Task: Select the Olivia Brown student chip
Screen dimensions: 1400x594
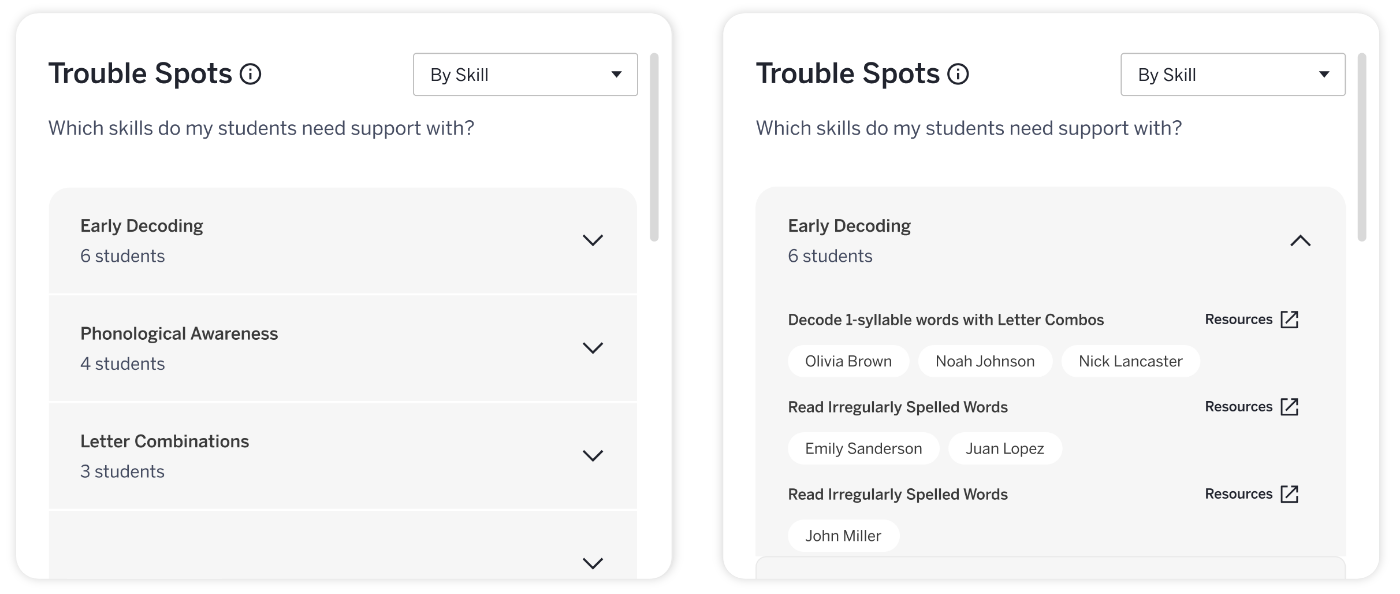Action: pyautogui.click(x=848, y=361)
